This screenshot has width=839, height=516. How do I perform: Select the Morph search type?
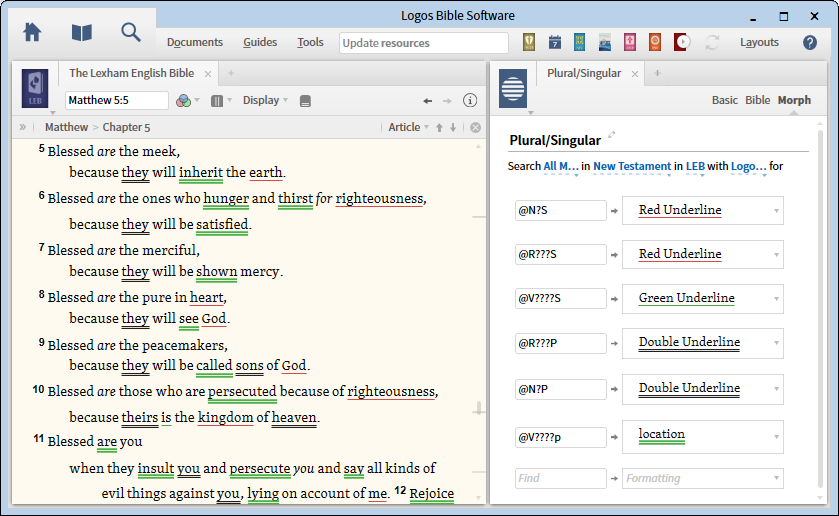click(794, 100)
